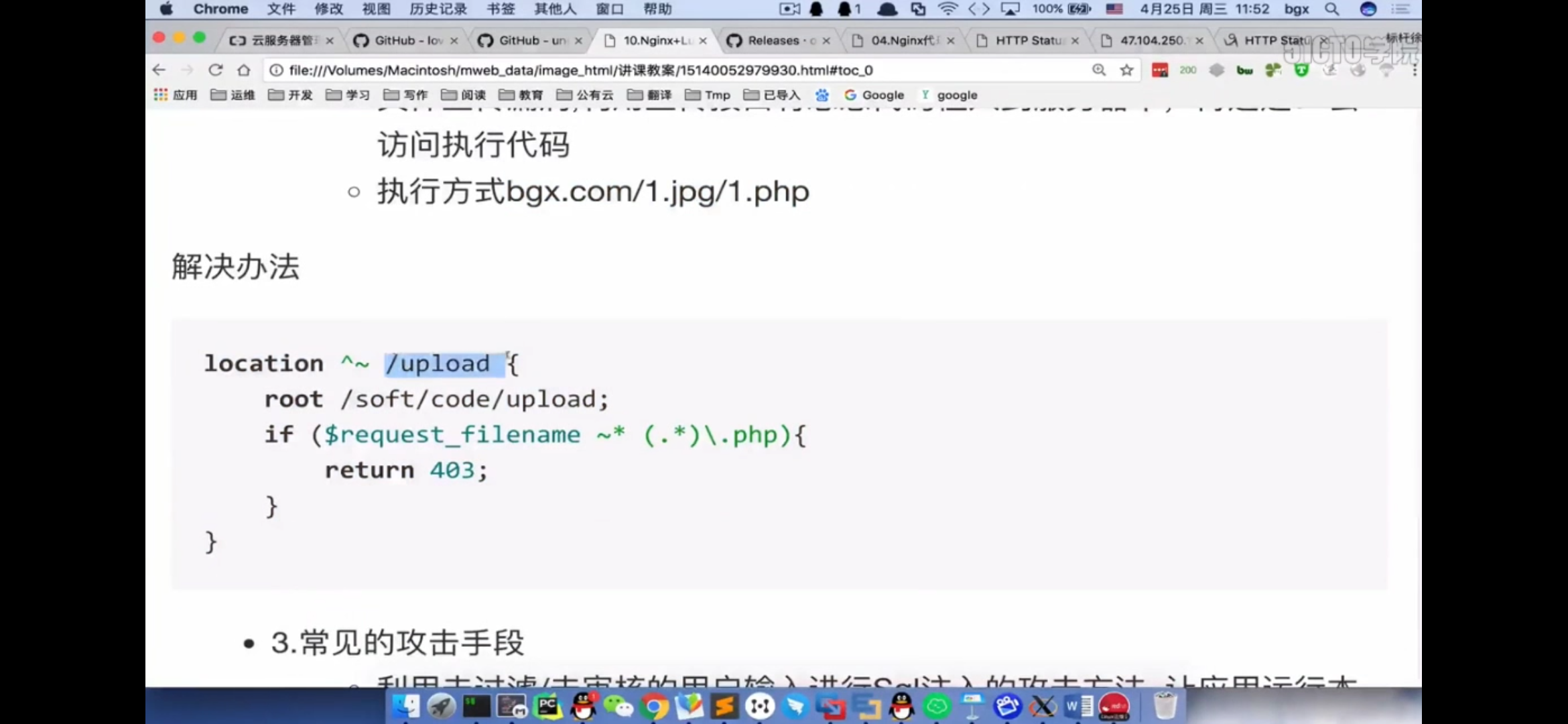
Task: Click the search magnifier icon in menu bar
Action: (1332, 10)
